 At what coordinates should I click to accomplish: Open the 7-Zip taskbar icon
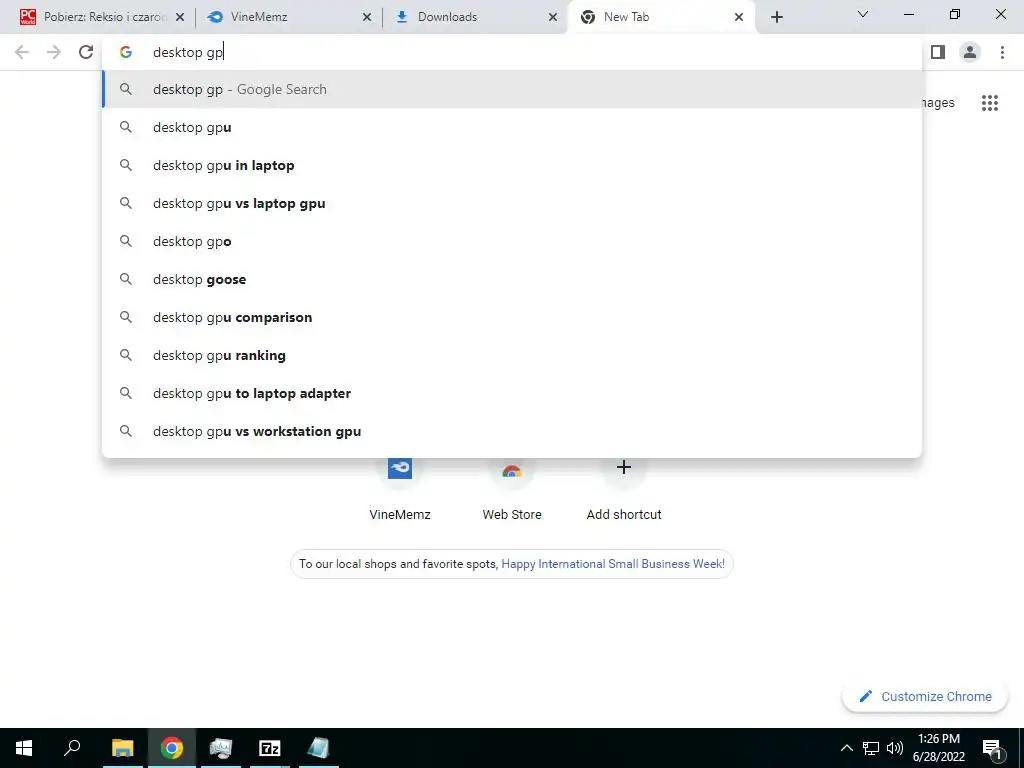[270, 748]
